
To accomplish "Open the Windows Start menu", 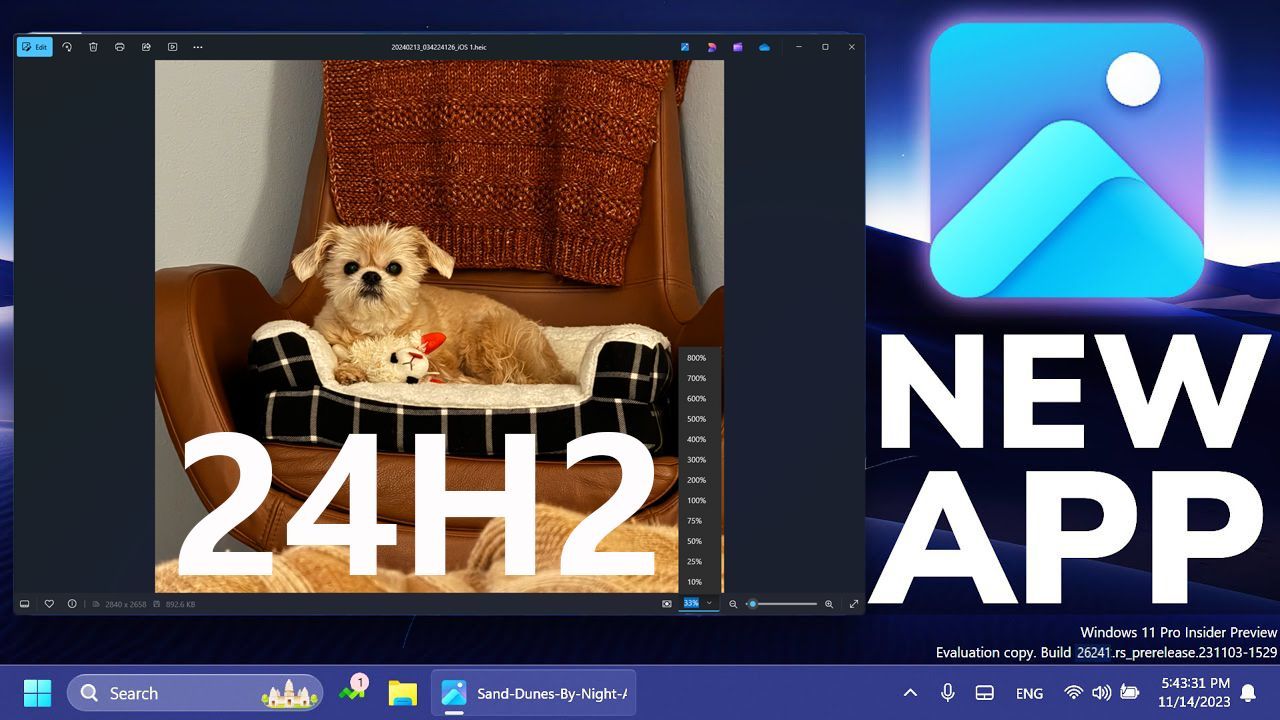I will pos(38,693).
